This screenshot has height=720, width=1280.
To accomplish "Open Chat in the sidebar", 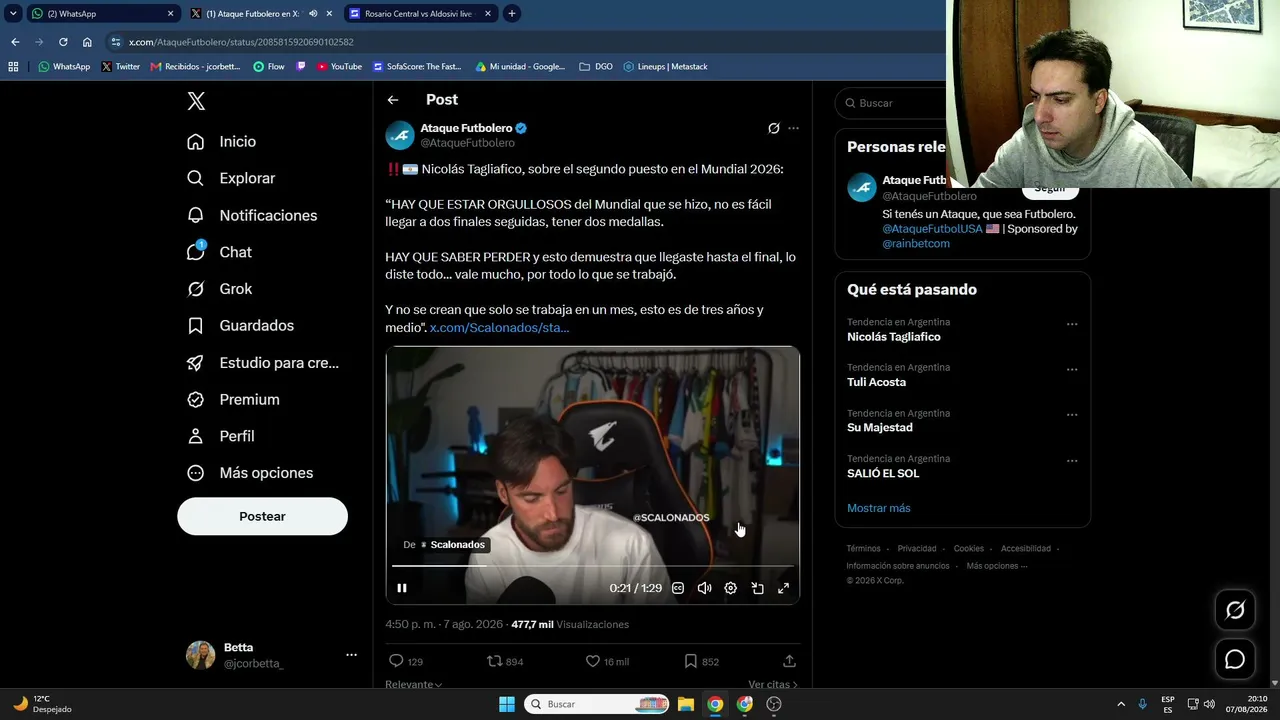I will [219, 252].
